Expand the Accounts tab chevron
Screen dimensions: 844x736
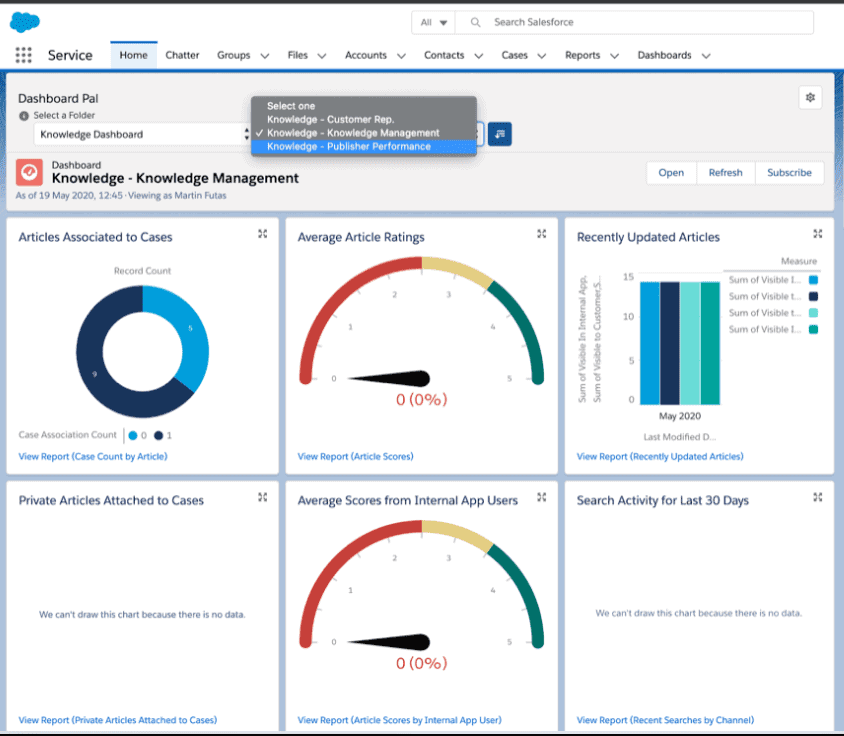401,55
